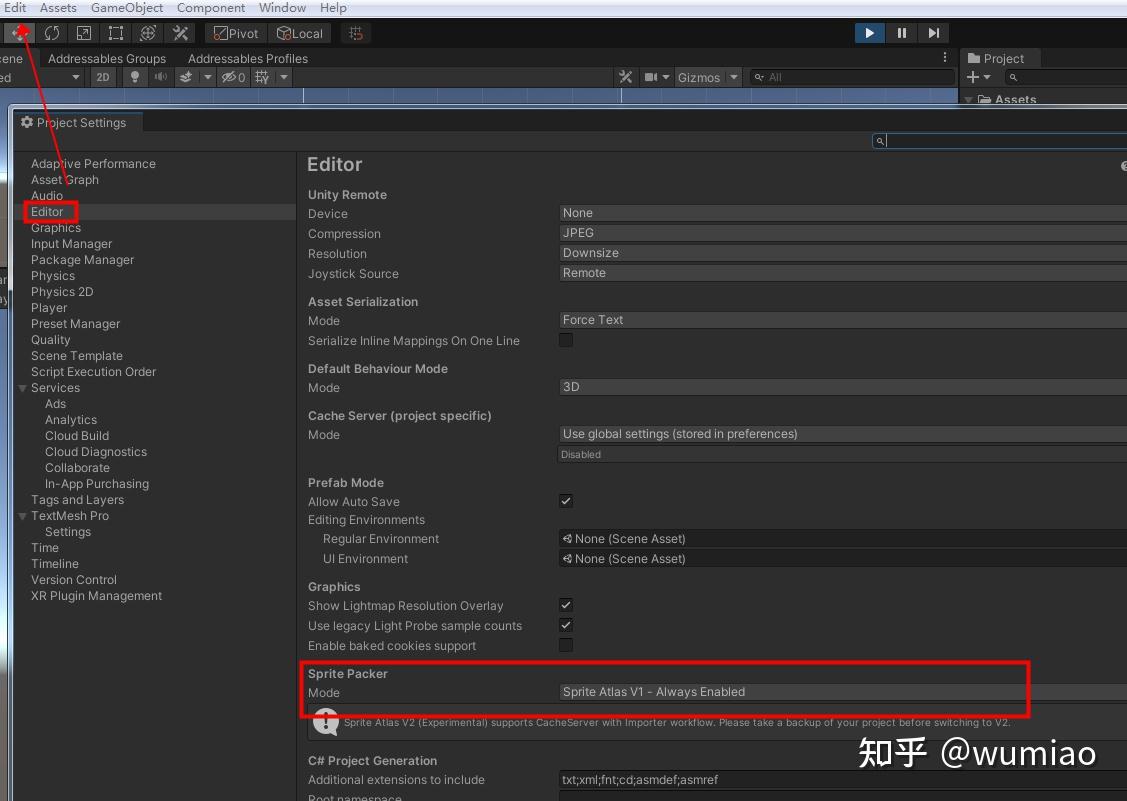Click the Project Settings search field
1127x801 pixels.
[x=1000, y=140]
